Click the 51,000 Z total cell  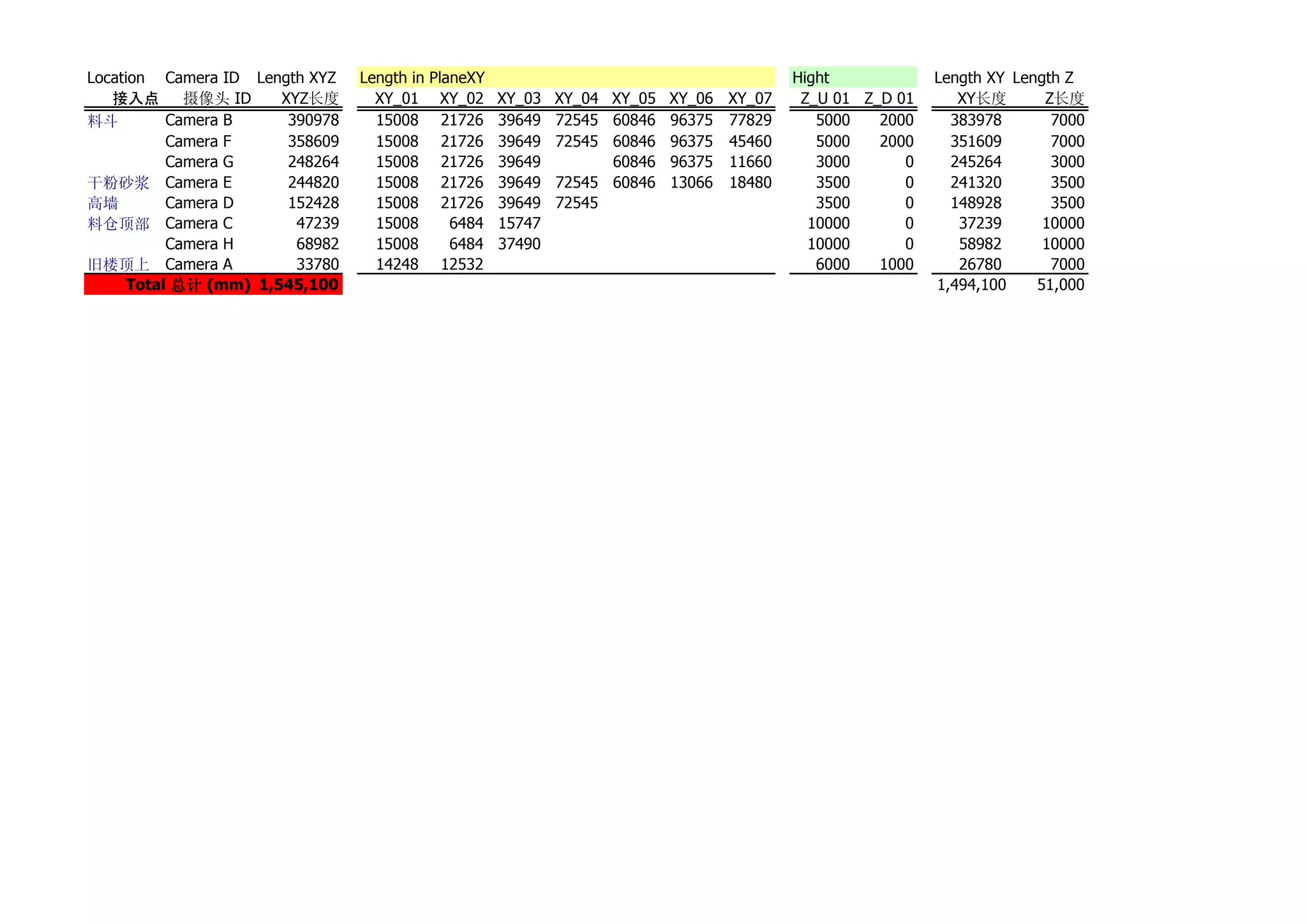(x=1060, y=285)
